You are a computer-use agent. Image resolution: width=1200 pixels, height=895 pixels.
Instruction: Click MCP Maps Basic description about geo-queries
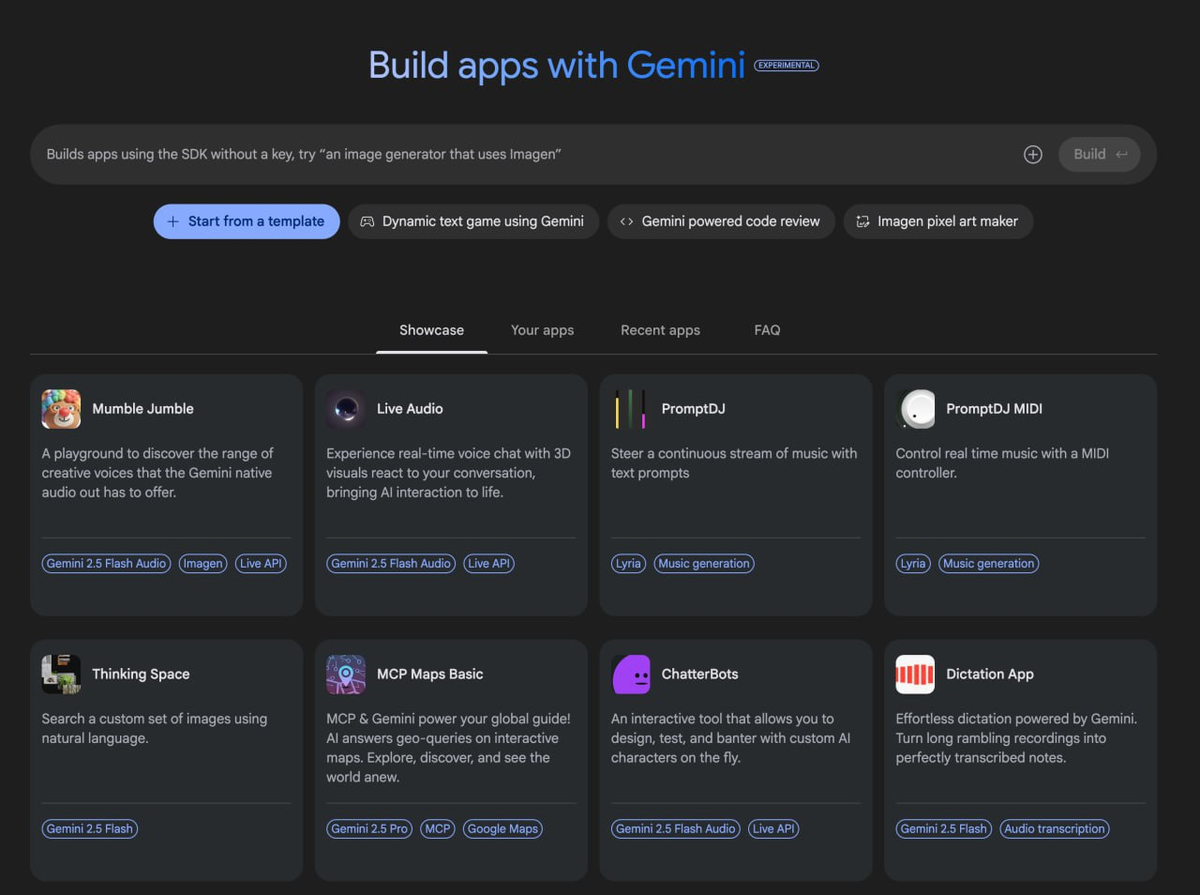(x=448, y=748)
